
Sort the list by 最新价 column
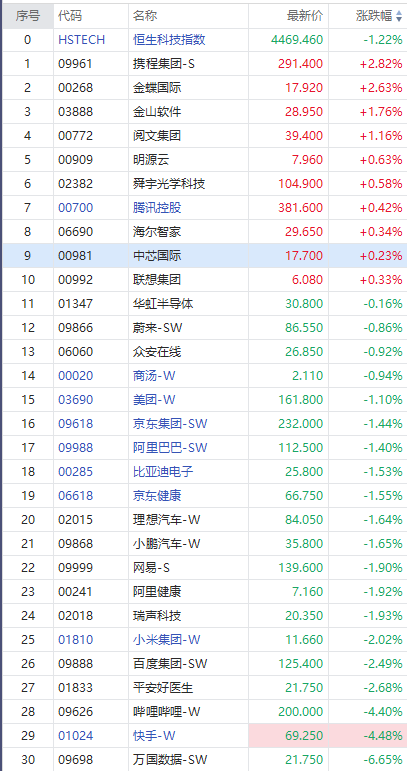pos(305,16)
